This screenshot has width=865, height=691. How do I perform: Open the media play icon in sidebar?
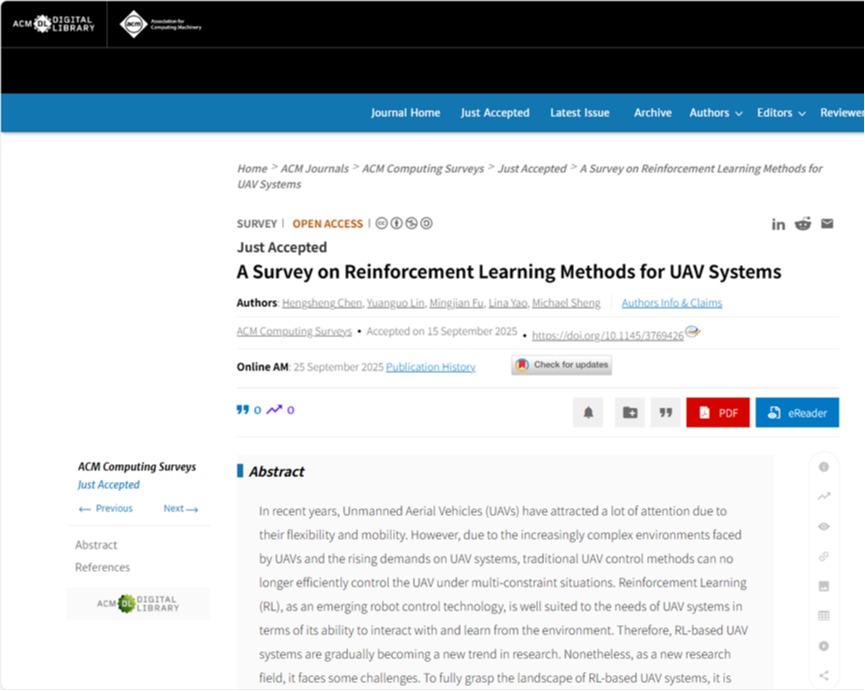click(x=824, y=646)
